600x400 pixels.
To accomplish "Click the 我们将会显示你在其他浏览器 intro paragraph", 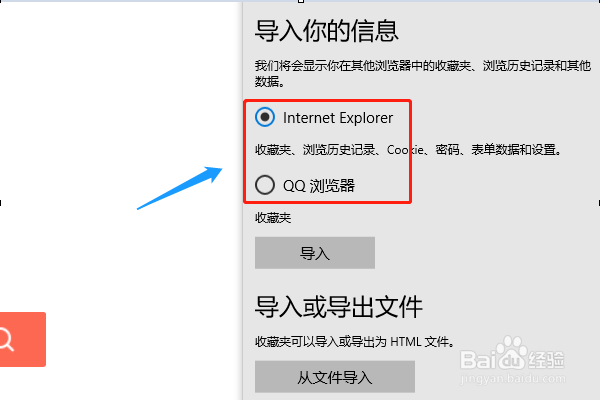I will pyautogui.click(x=423, y=73).
